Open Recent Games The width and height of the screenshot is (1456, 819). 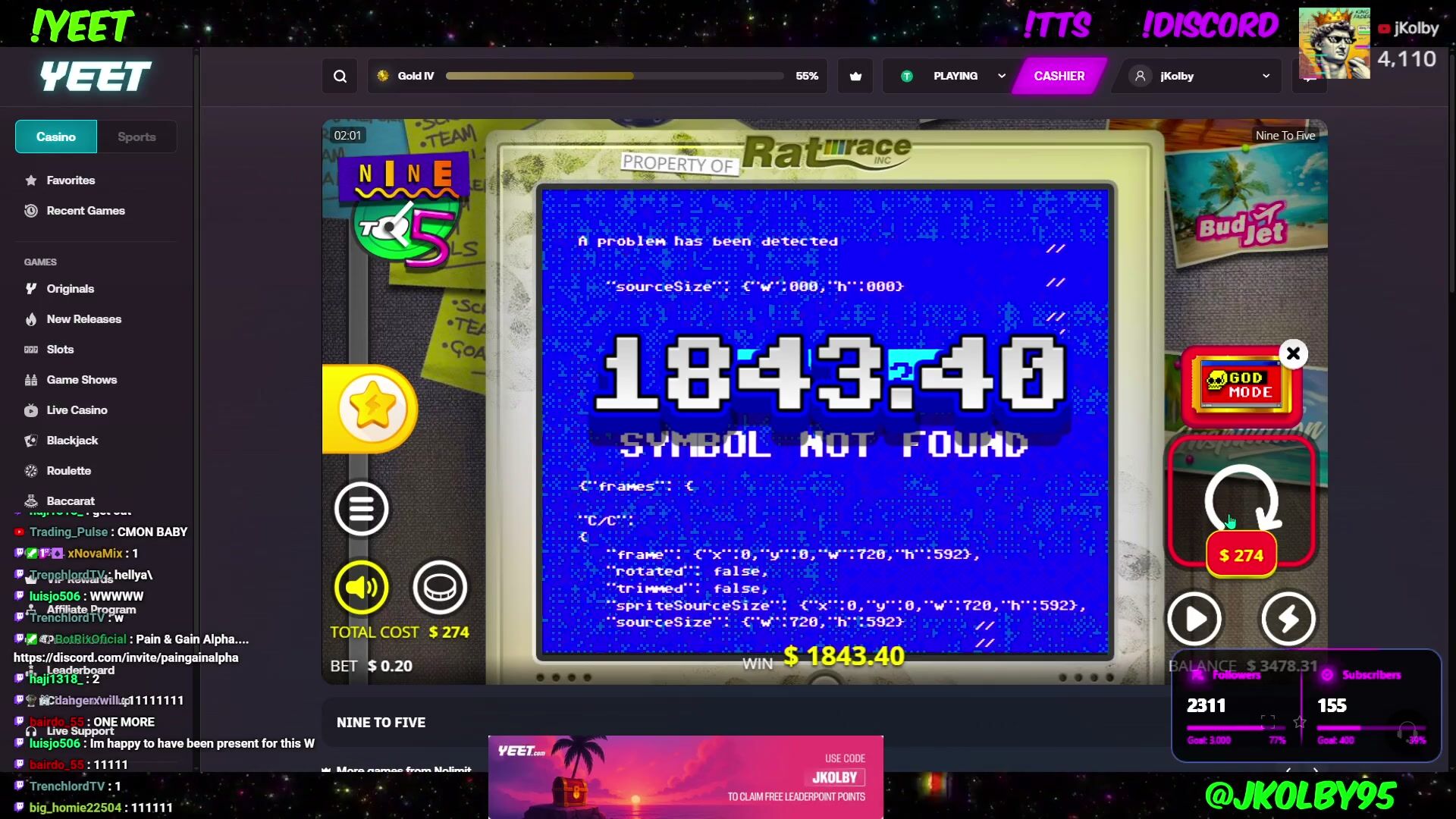coord(86,211)
